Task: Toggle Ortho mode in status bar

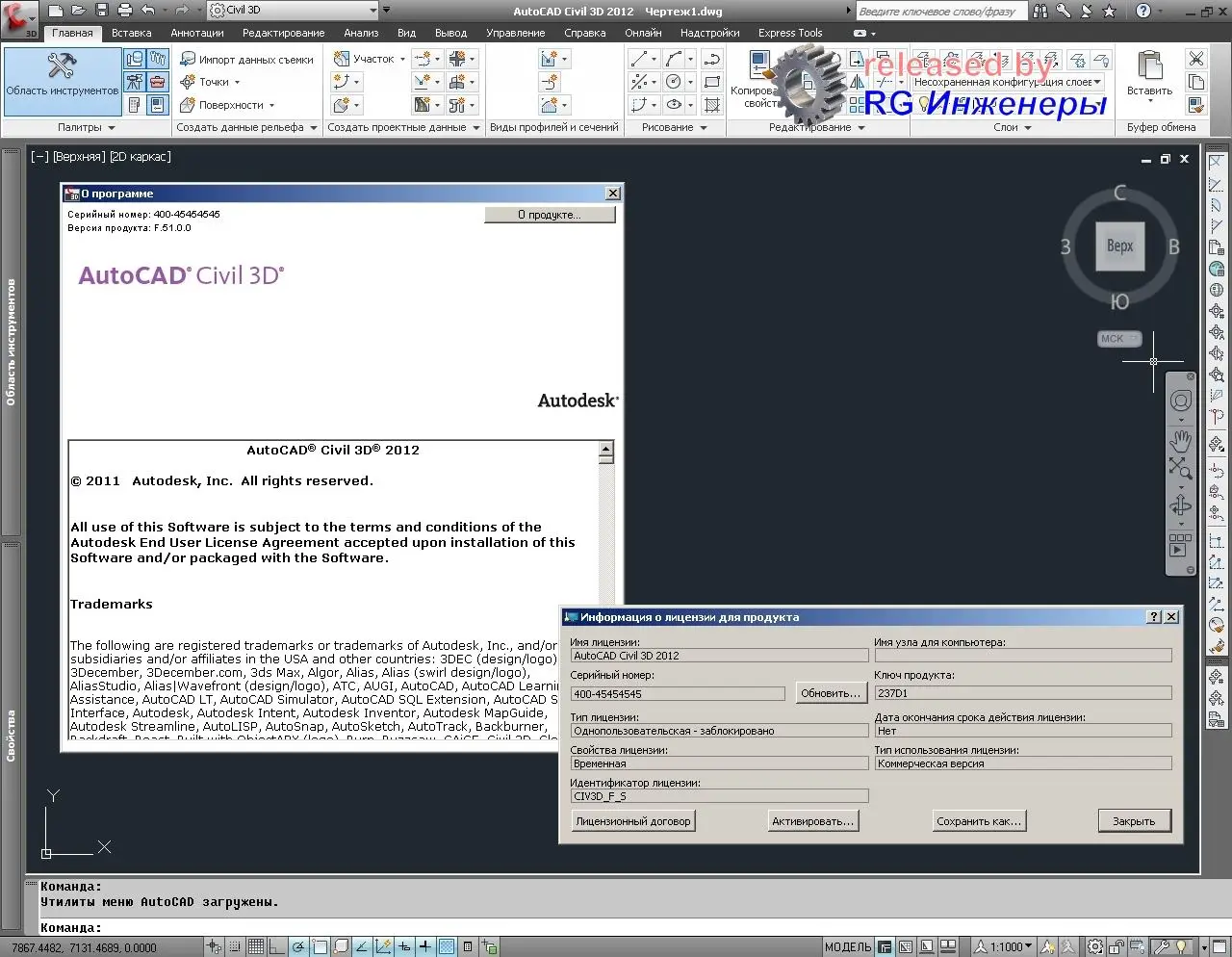Action: tap(277, 947)
